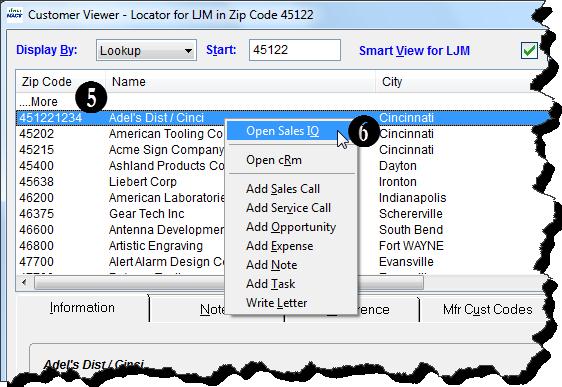Click the list's horizontal scrollbar thumb
This screenshot has width=562, height=387.
tap(229, 283)
